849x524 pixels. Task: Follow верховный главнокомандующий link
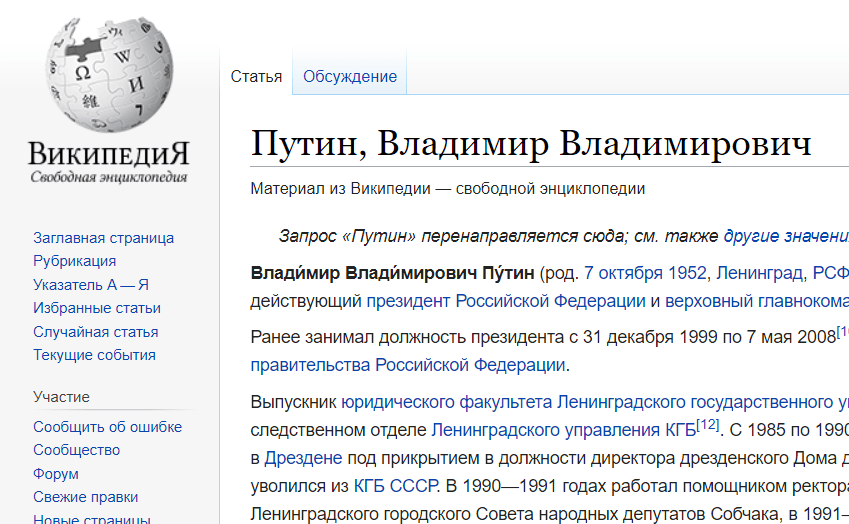pos(757,301)
